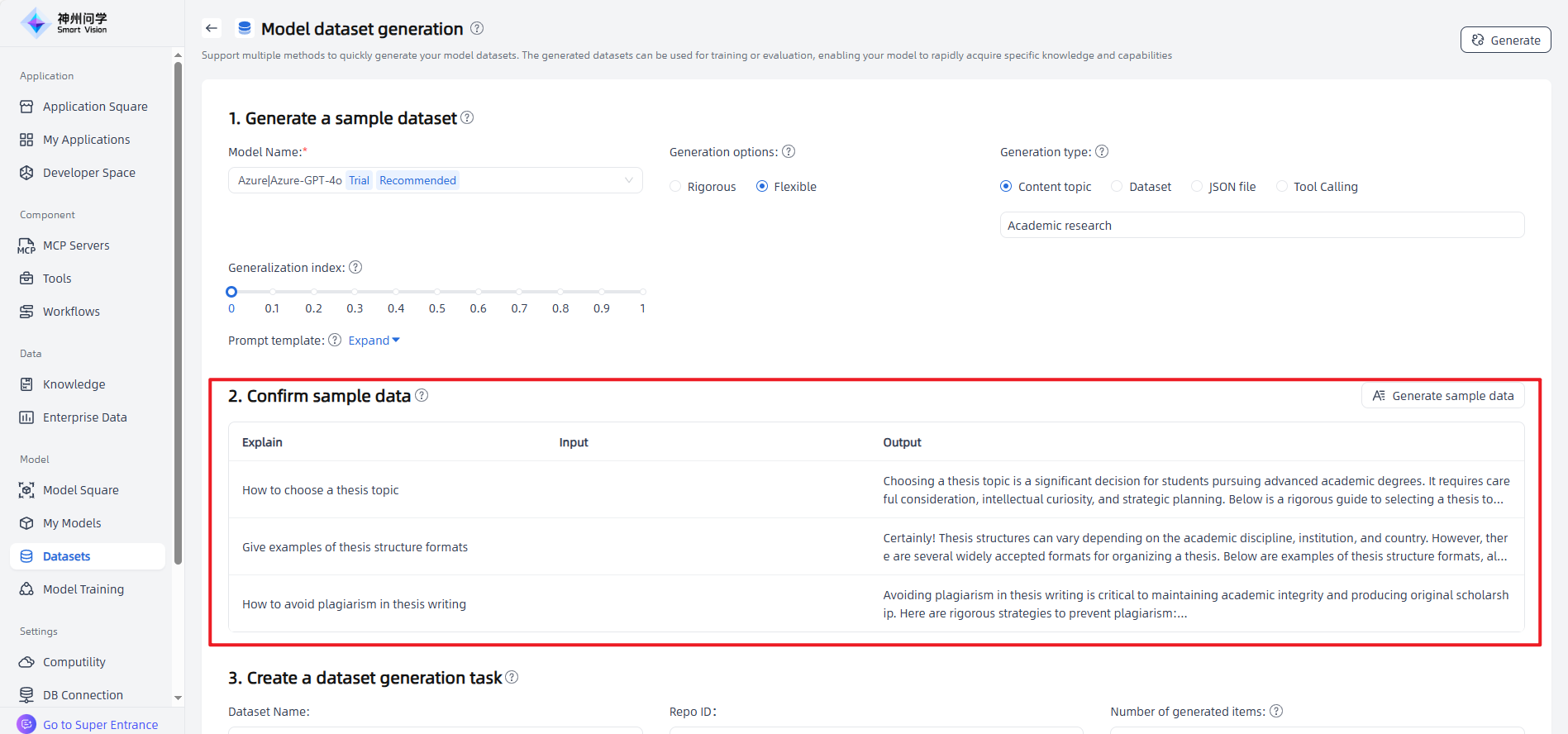Image resolution: width=1568 pixels, height=734 pixels.
Task: Open the Model Name dropdown
Action: coord(435,180)
